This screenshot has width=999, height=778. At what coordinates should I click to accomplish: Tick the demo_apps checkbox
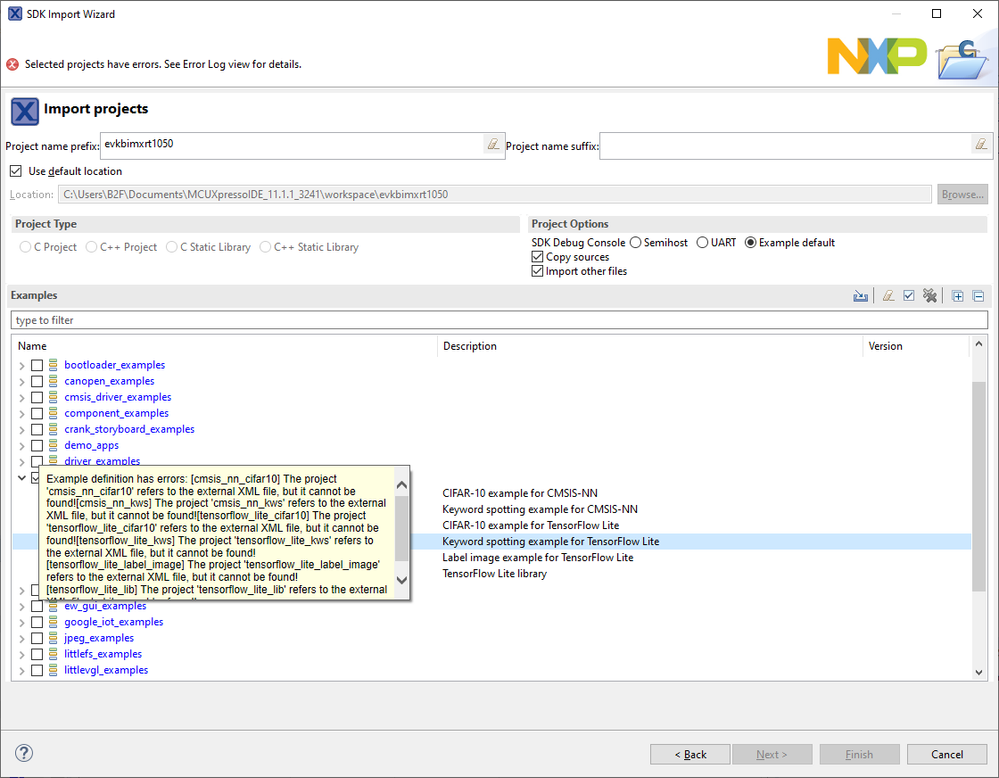[37, 445]
